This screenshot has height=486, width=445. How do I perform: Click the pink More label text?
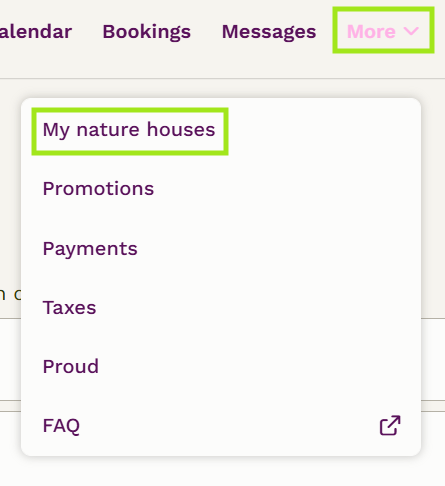tap(371, 32)
